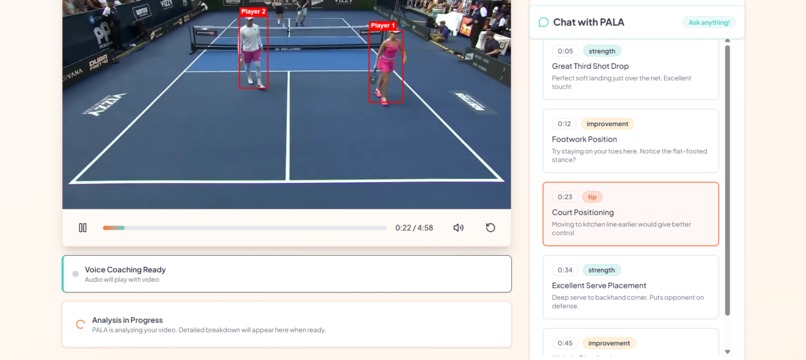
Task: Mute the video with the speaker icon
Action: click(x=458, y=228)
